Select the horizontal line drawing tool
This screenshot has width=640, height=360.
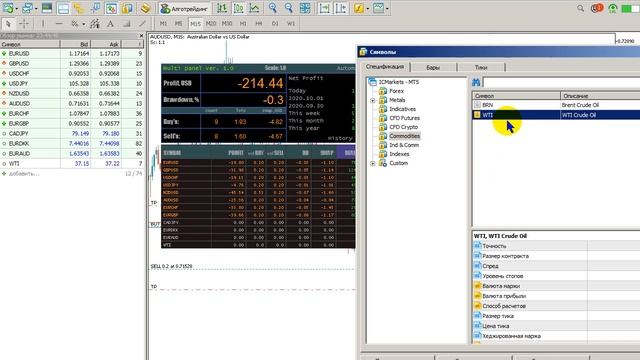point(59,24)
